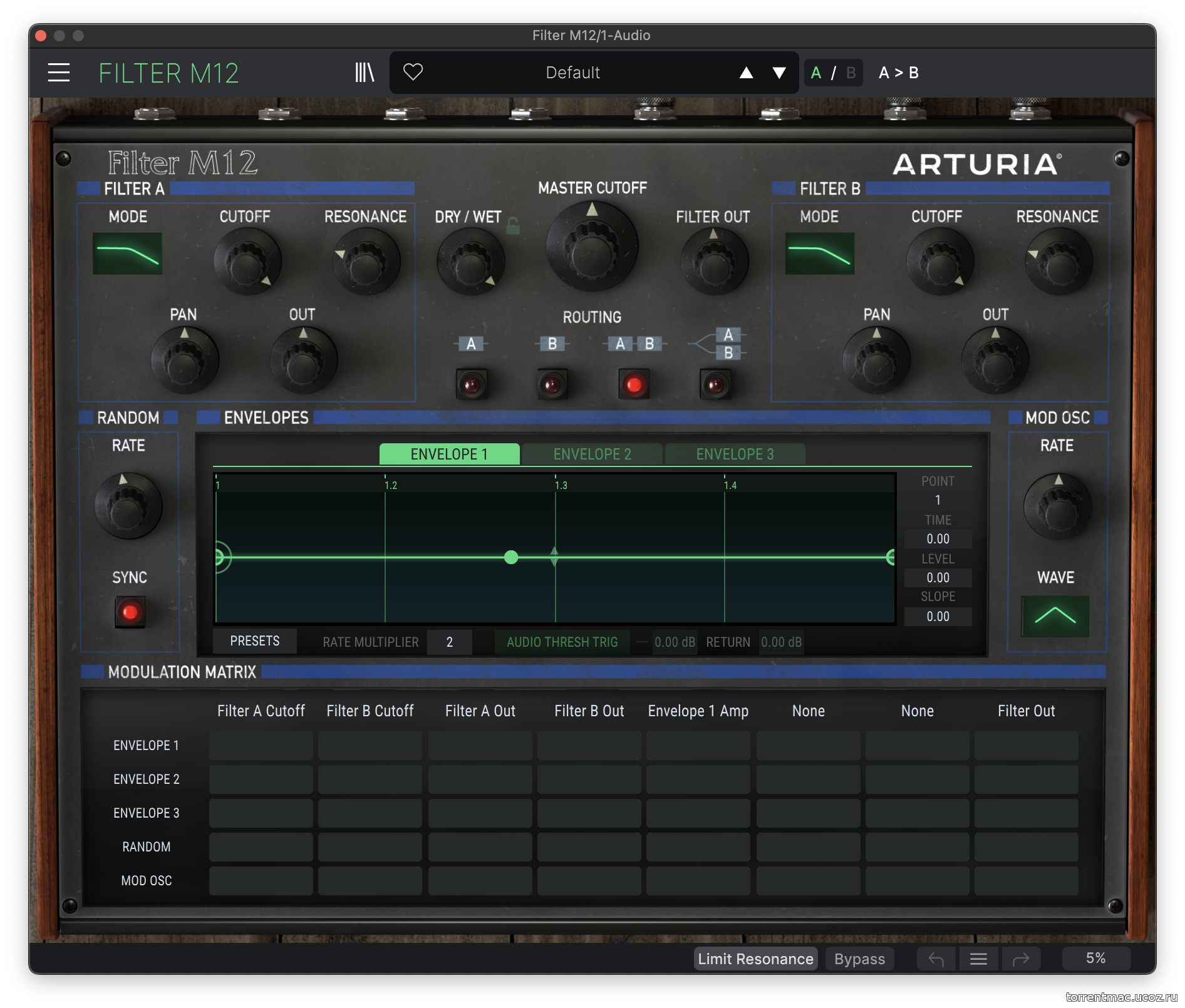This screenshot has height=1008, width=1185.
Task: Select the envelope start point
Action: pos(219,557)
